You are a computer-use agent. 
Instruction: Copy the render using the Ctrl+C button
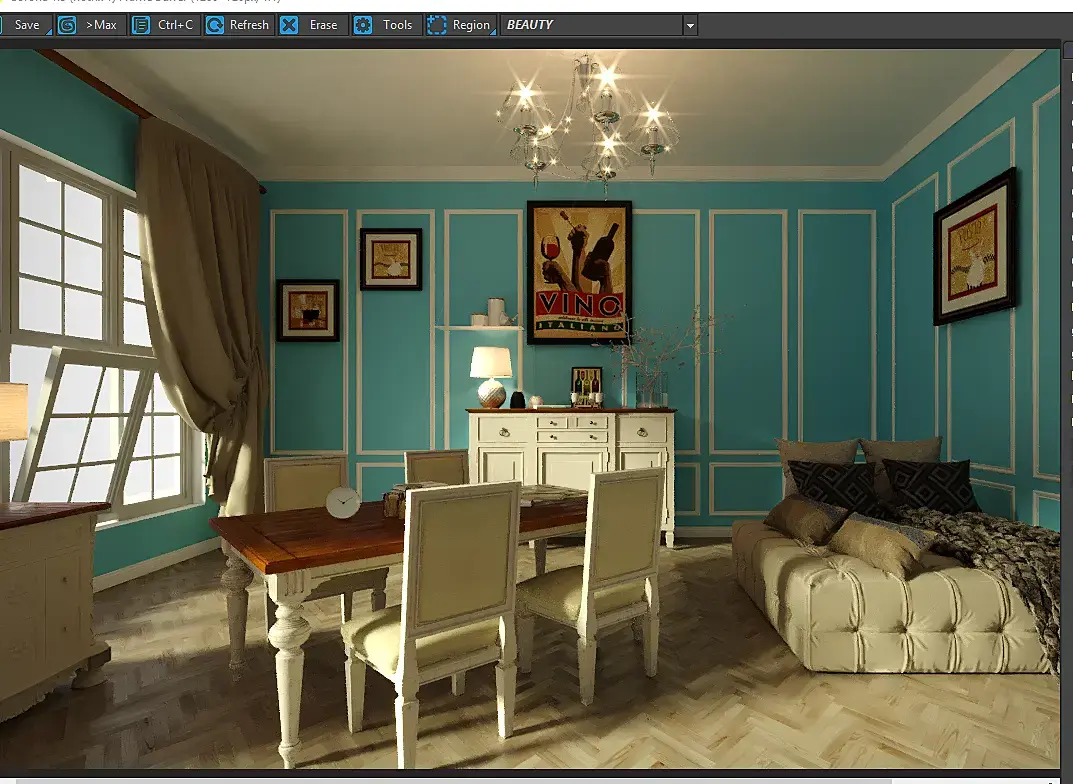(165, 25)
